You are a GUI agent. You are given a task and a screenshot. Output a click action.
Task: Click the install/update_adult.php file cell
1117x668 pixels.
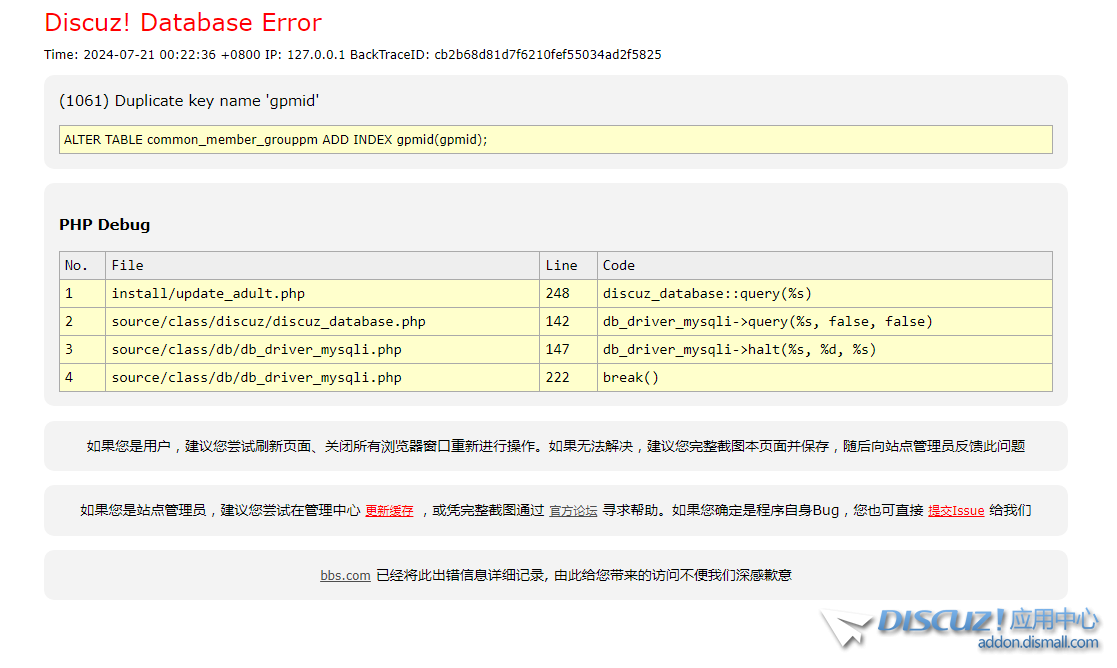(x=323, y=293)
